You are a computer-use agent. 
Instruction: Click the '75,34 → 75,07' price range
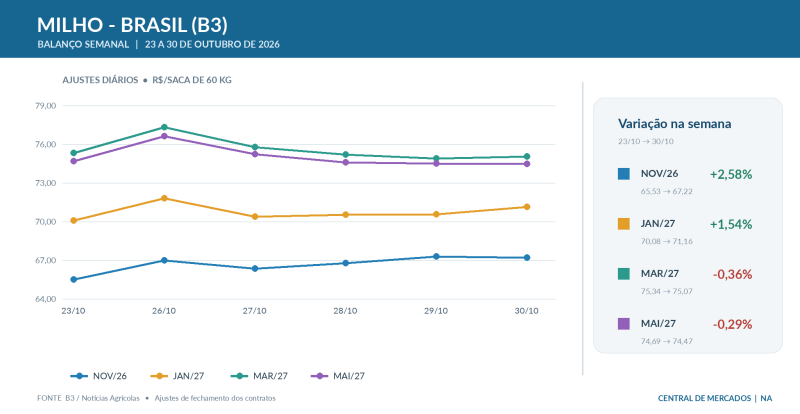point(667,291)
